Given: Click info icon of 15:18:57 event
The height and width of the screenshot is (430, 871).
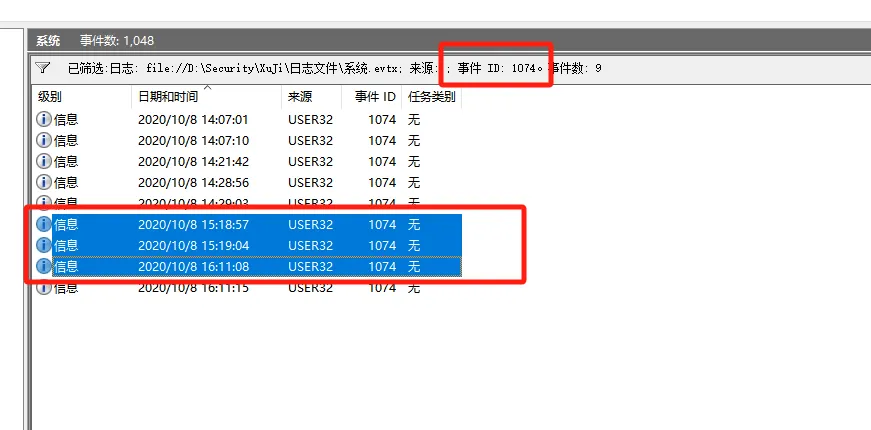Looking at the screenshot, I should [43, 224].
